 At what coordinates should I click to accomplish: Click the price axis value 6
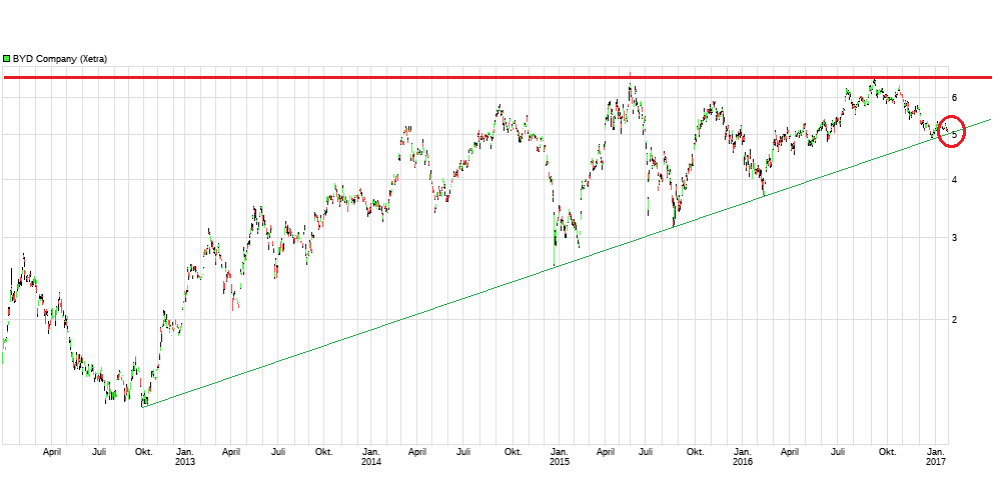pyautogui.click(x=955, y=97)
